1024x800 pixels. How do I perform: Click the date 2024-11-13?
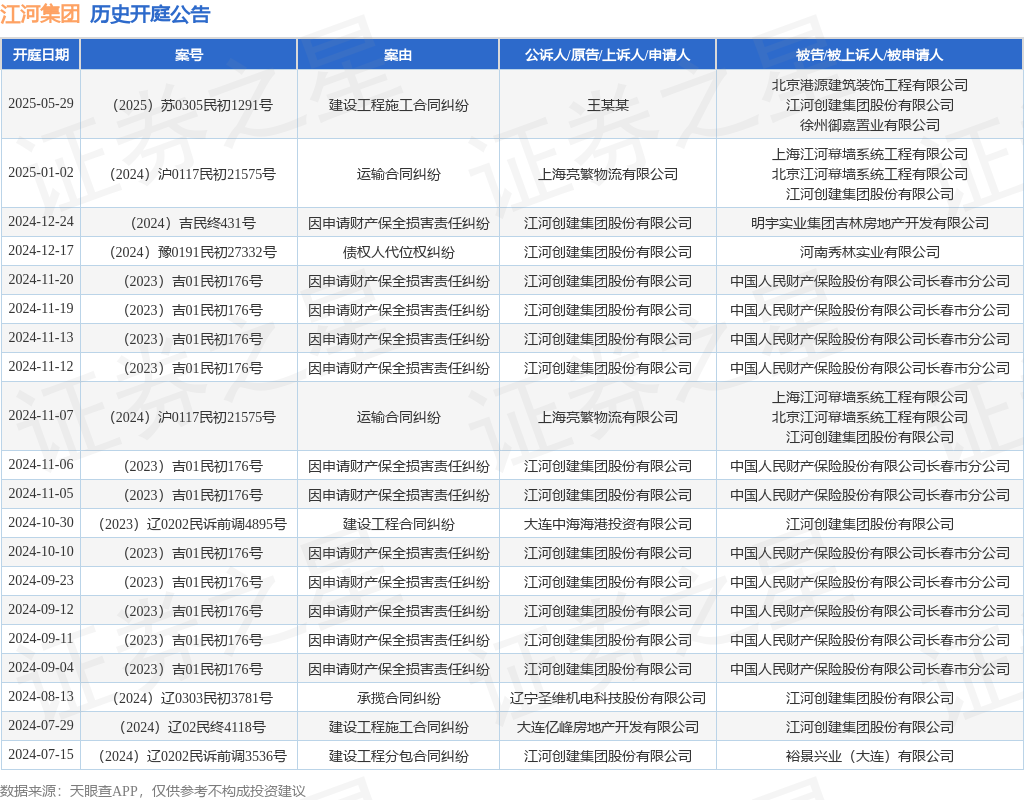(x=40, y=338)
